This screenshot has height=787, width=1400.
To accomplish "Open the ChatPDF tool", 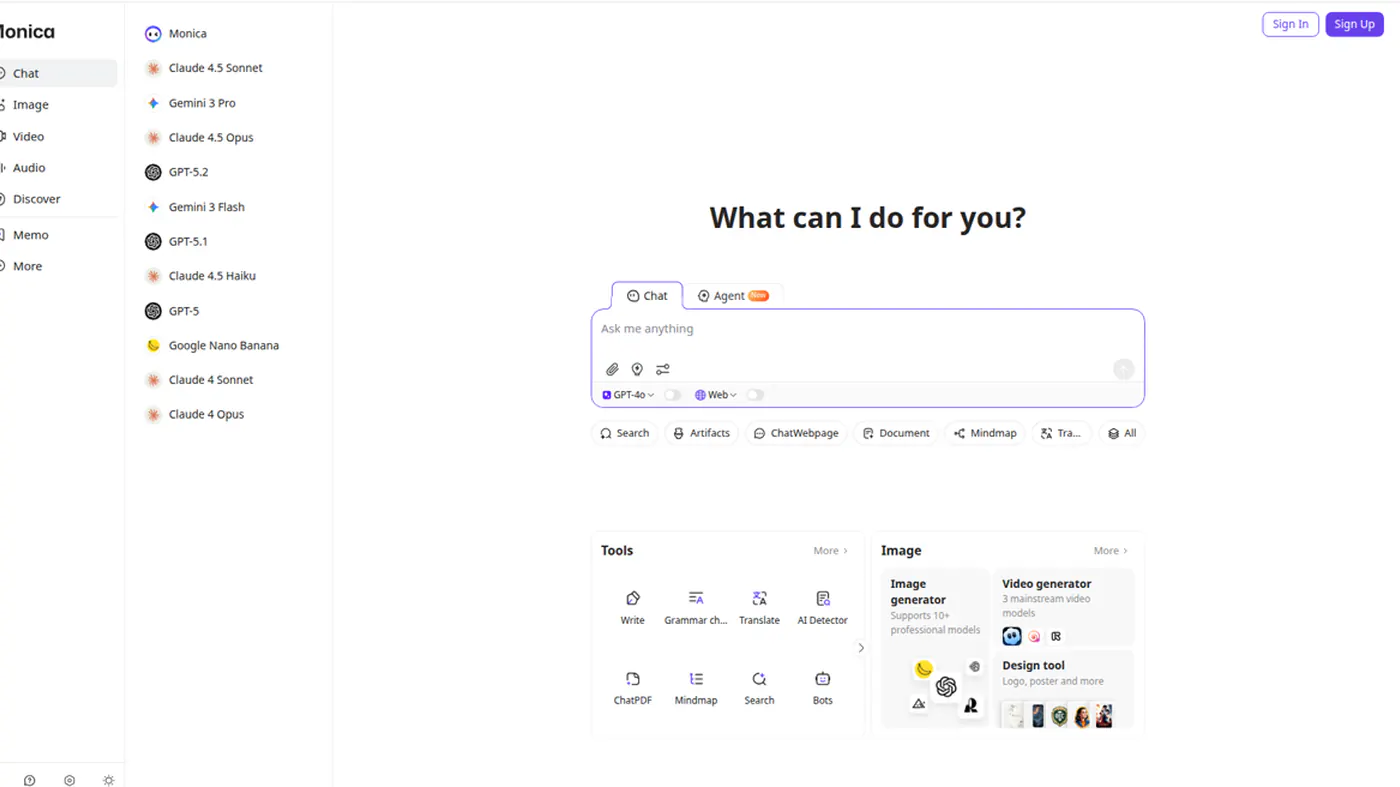I will 633,688.
